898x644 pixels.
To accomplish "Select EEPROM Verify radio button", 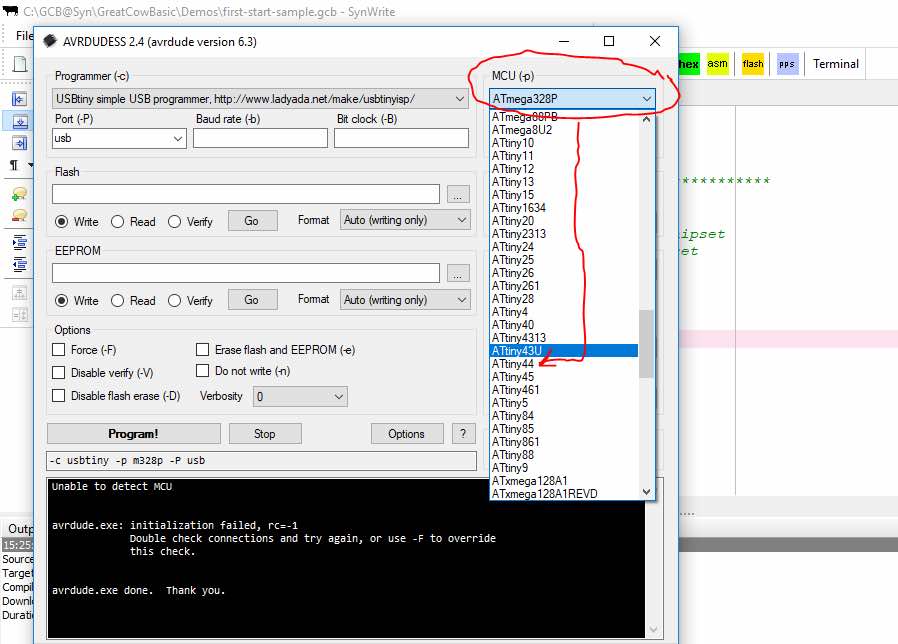I will [x=174, y=301].
